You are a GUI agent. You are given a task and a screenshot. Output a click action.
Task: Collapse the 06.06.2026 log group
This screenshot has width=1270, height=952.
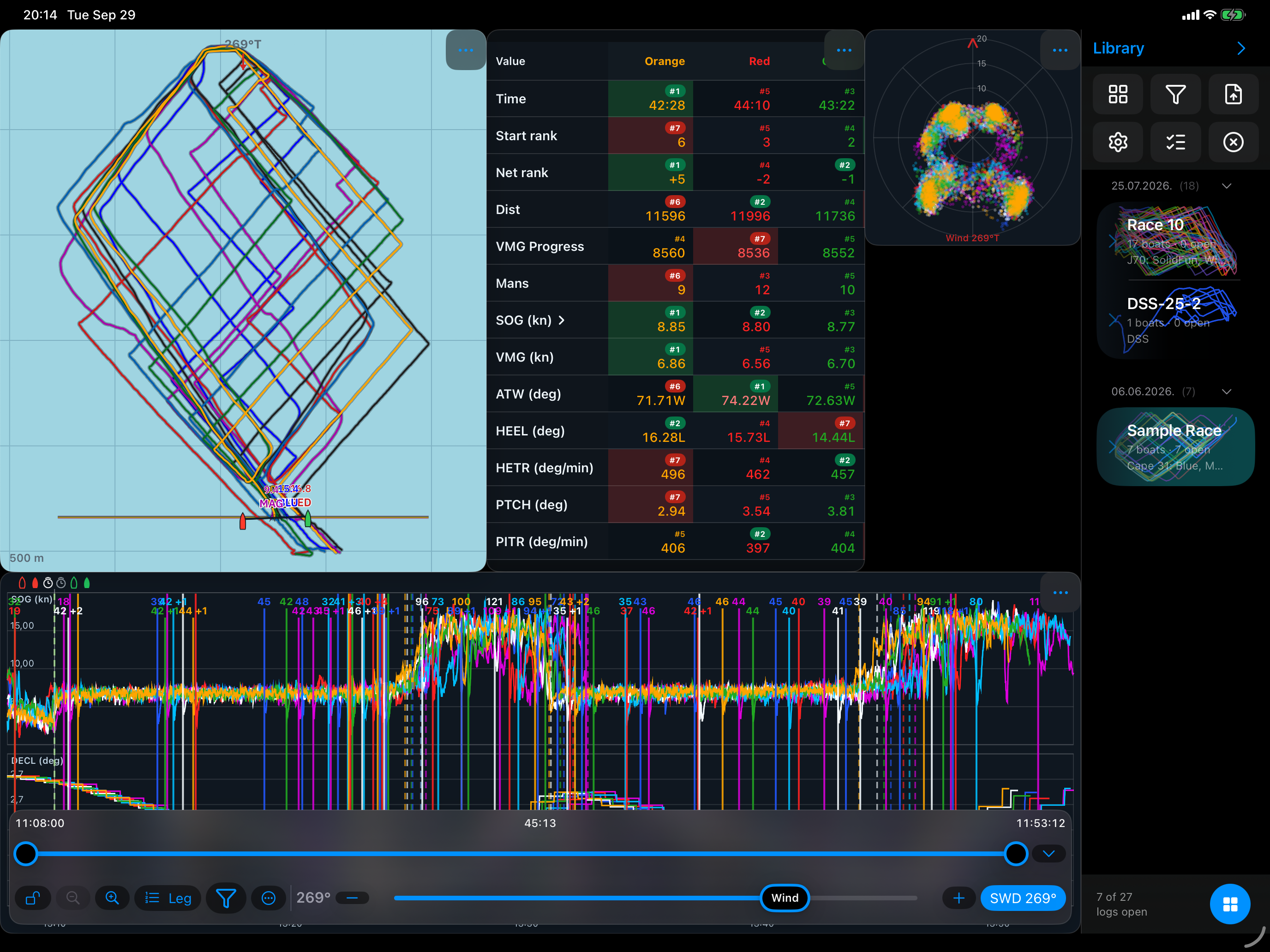pyautogui.click(x=1226, y=391)
